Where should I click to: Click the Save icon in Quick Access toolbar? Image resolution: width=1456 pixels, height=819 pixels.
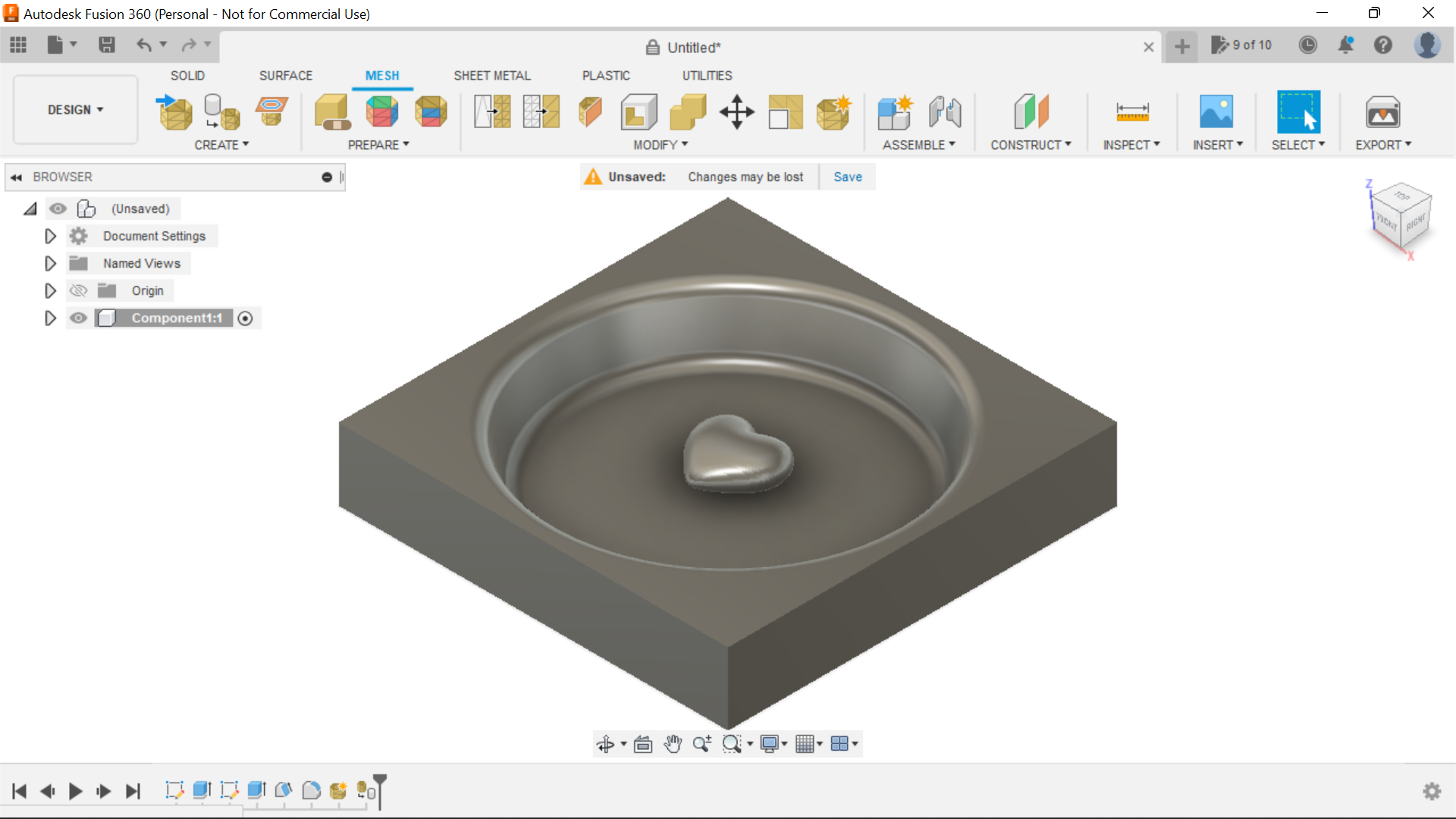point(106,45)
